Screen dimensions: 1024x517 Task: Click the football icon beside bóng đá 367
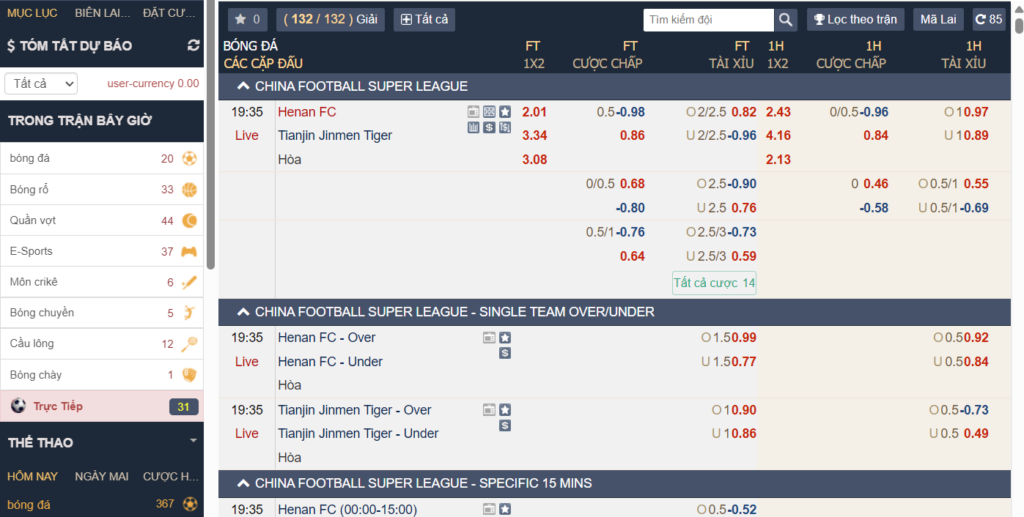(x=189, y=504)
